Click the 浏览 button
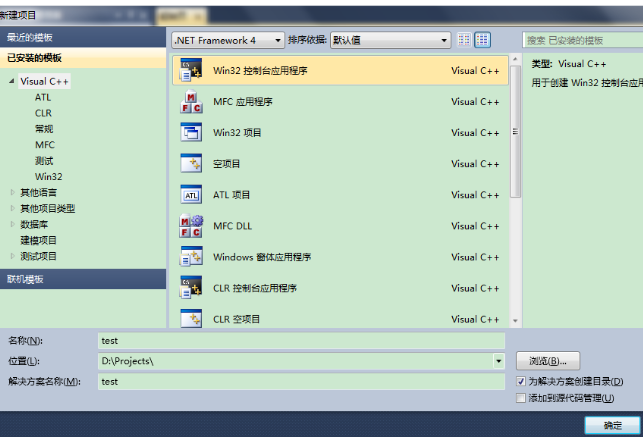Image resolution: width=643 pixels, height=439 pixels. pyautogui.click(x=547, y=360)
